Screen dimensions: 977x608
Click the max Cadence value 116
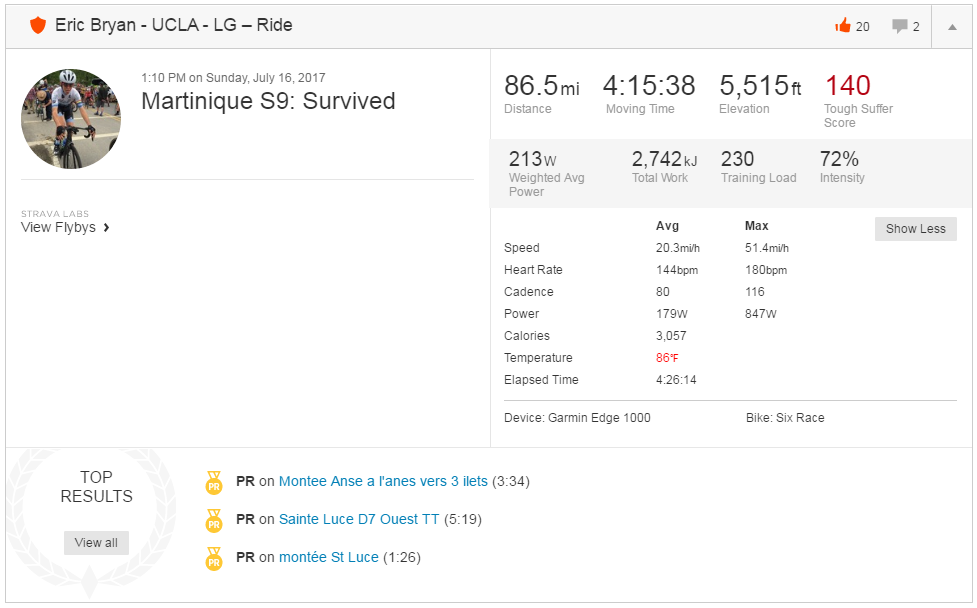click(755, 292)
